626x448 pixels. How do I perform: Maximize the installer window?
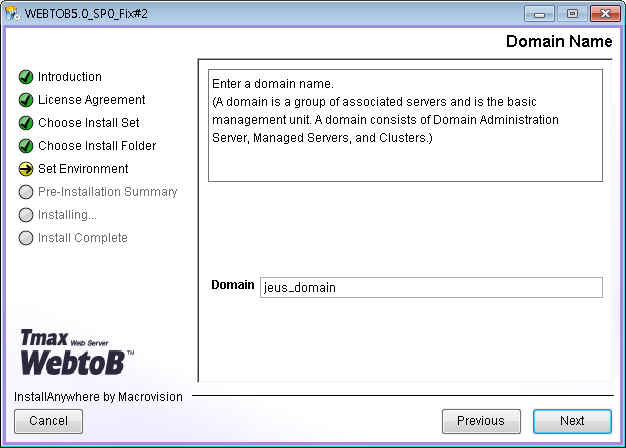[x=572, y=14]
